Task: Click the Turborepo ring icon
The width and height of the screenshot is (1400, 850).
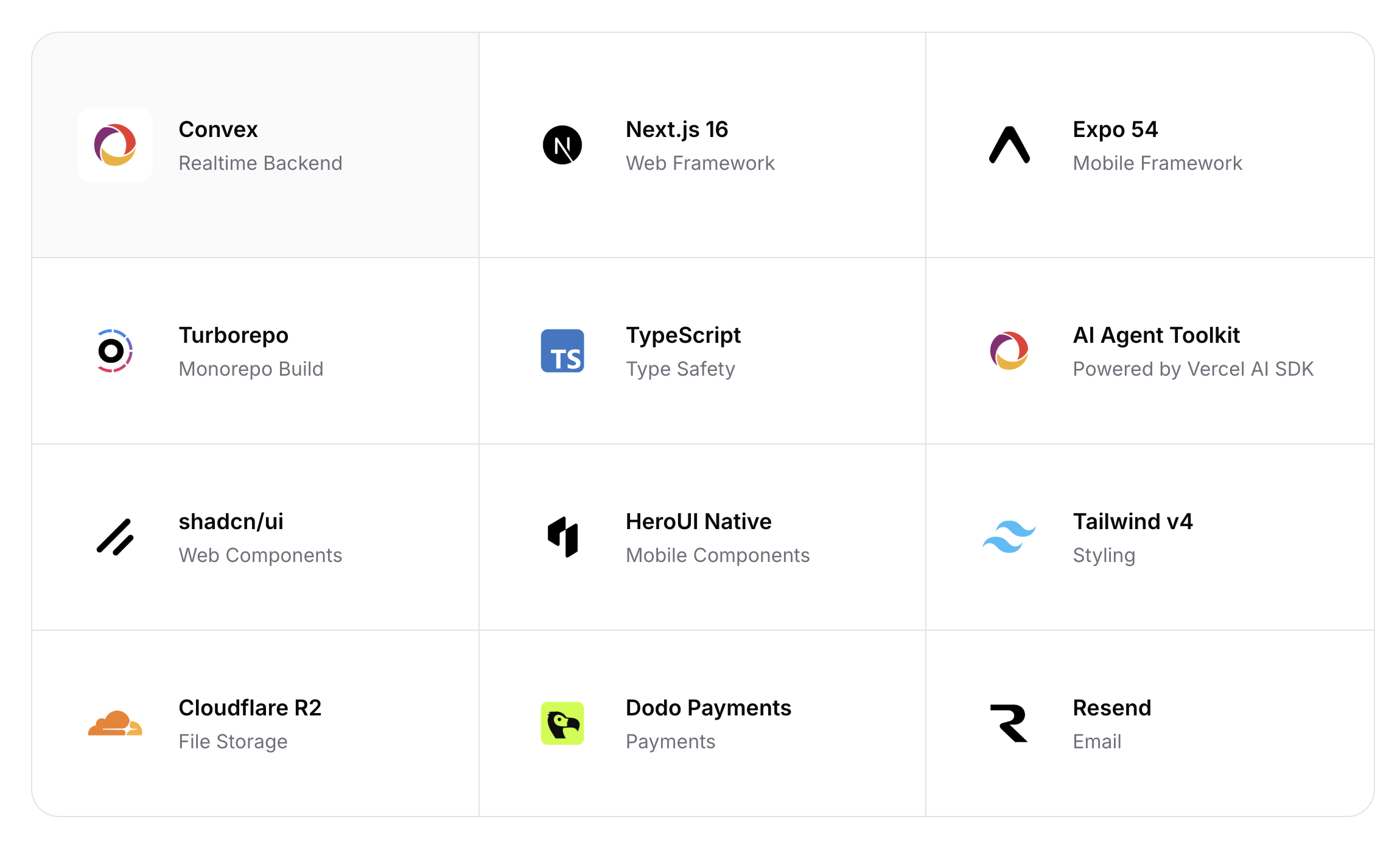Action: point(114,351)
